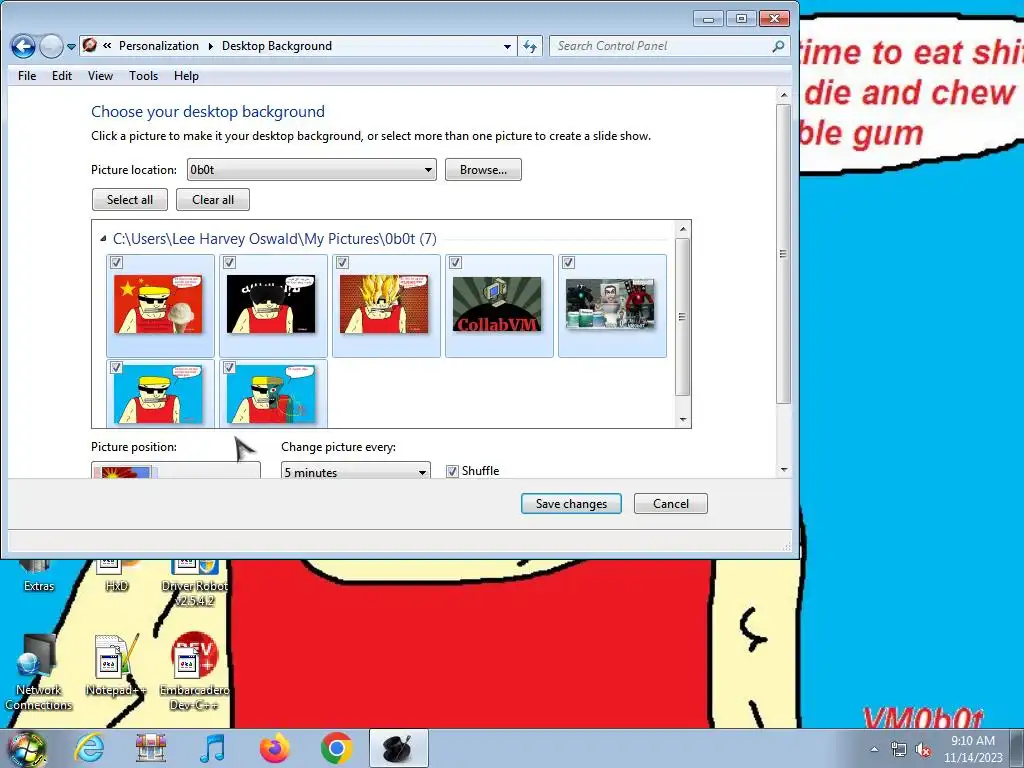Expand arrow after Personalization breadcrumb
Image resolution: width=1024 pixels, height=768 pixels.
210,46
